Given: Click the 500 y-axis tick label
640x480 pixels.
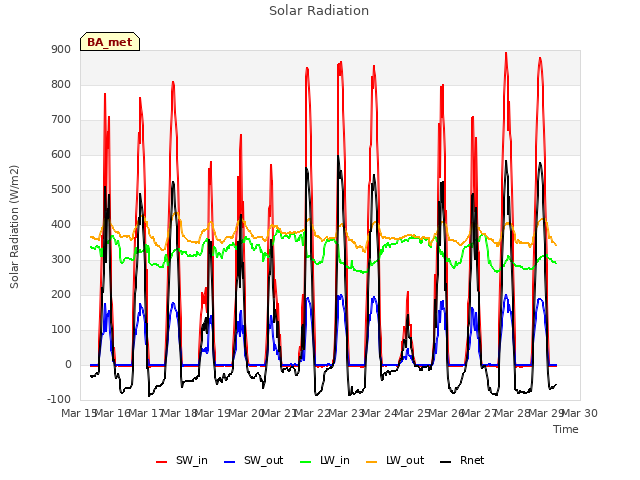Looking at the screenshot, I should (x=61, y=190).
